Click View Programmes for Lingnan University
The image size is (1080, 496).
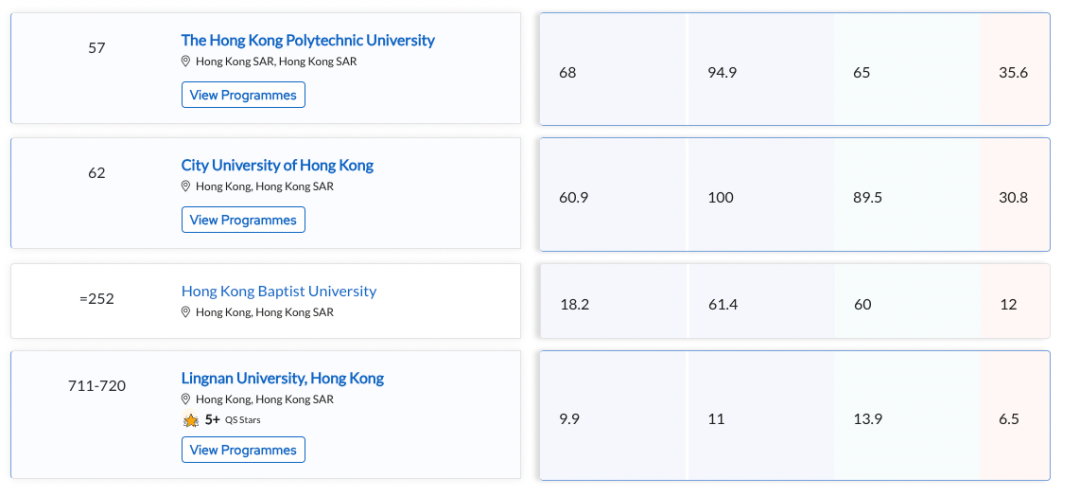[243, 450]
